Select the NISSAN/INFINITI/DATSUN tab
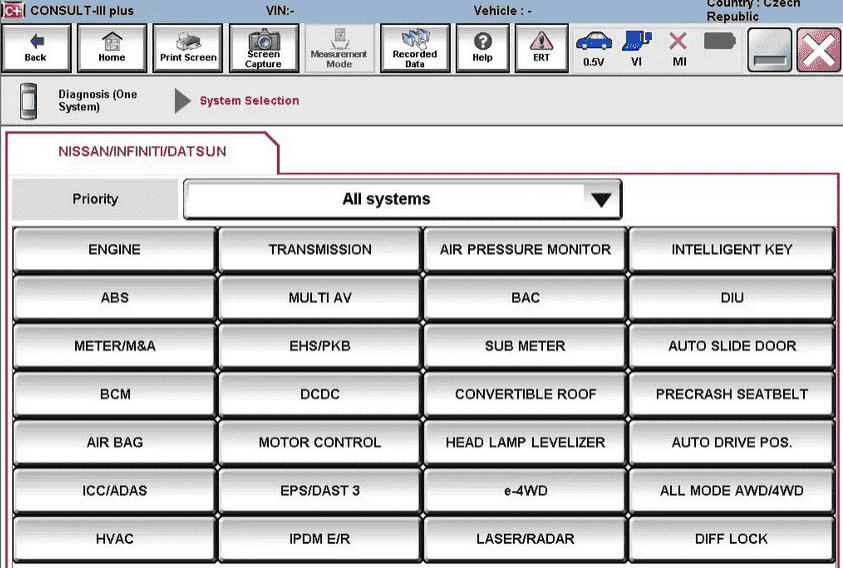 (x=142, y=152)
